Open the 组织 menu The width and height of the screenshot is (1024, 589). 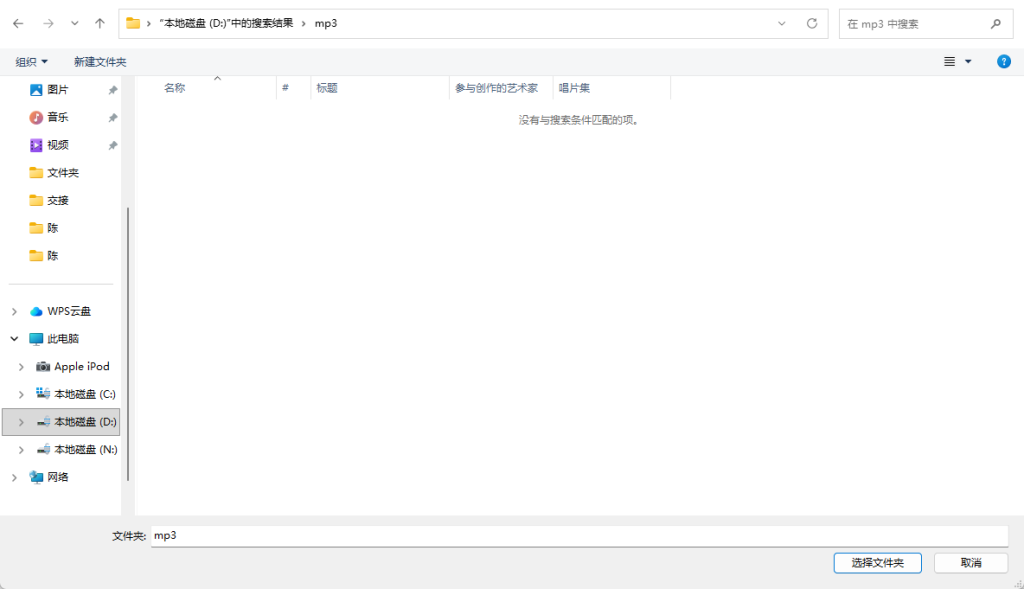tap(32, 62)
